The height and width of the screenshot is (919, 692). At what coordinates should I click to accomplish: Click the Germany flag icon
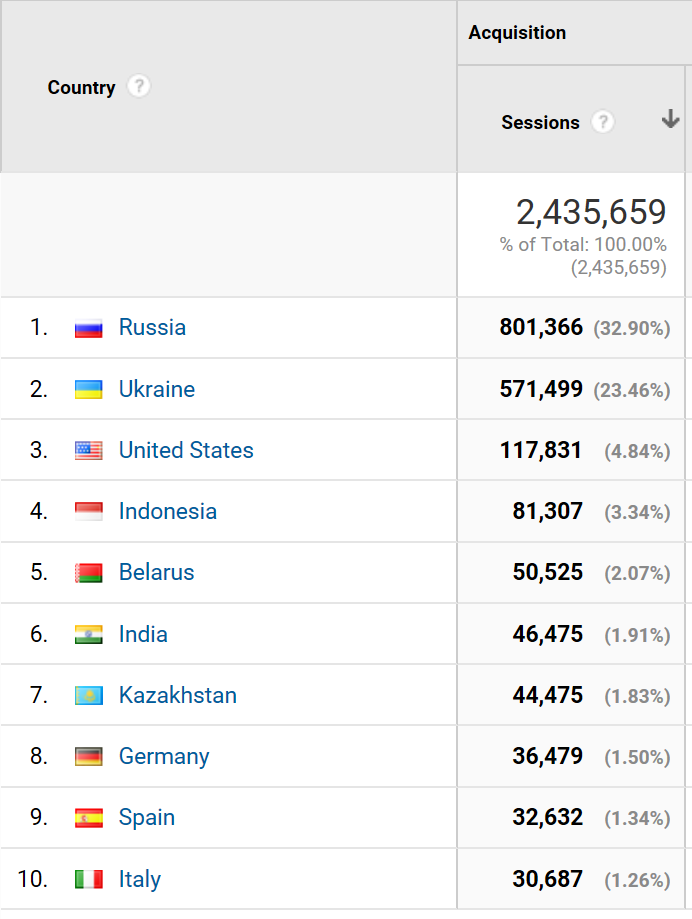[x=89, y=757]
